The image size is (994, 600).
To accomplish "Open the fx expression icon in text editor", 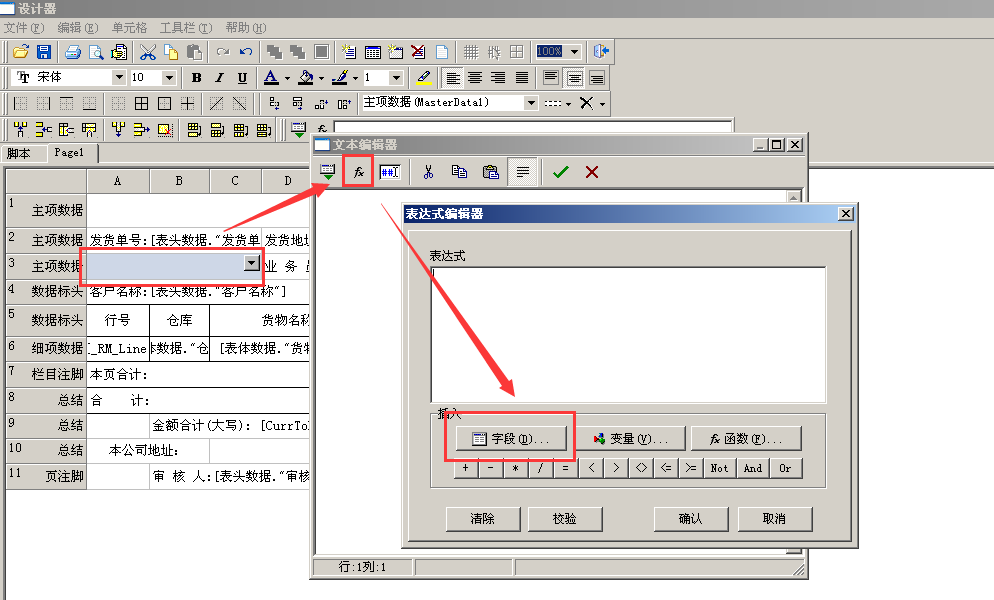I will (359, 172).
